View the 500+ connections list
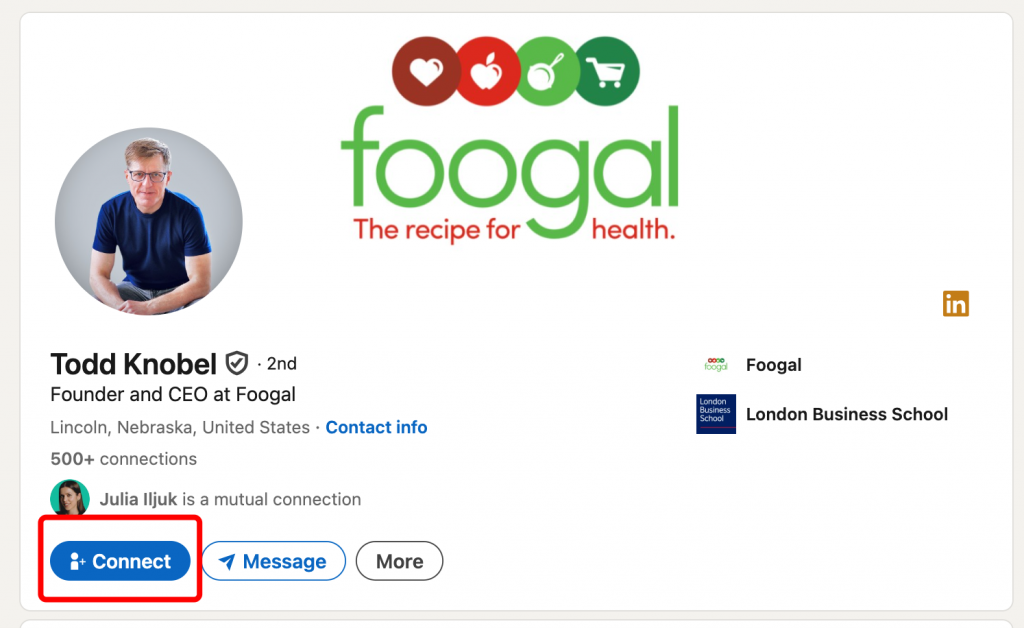Viewport: 1024px width, 628px height. point(123,459)
